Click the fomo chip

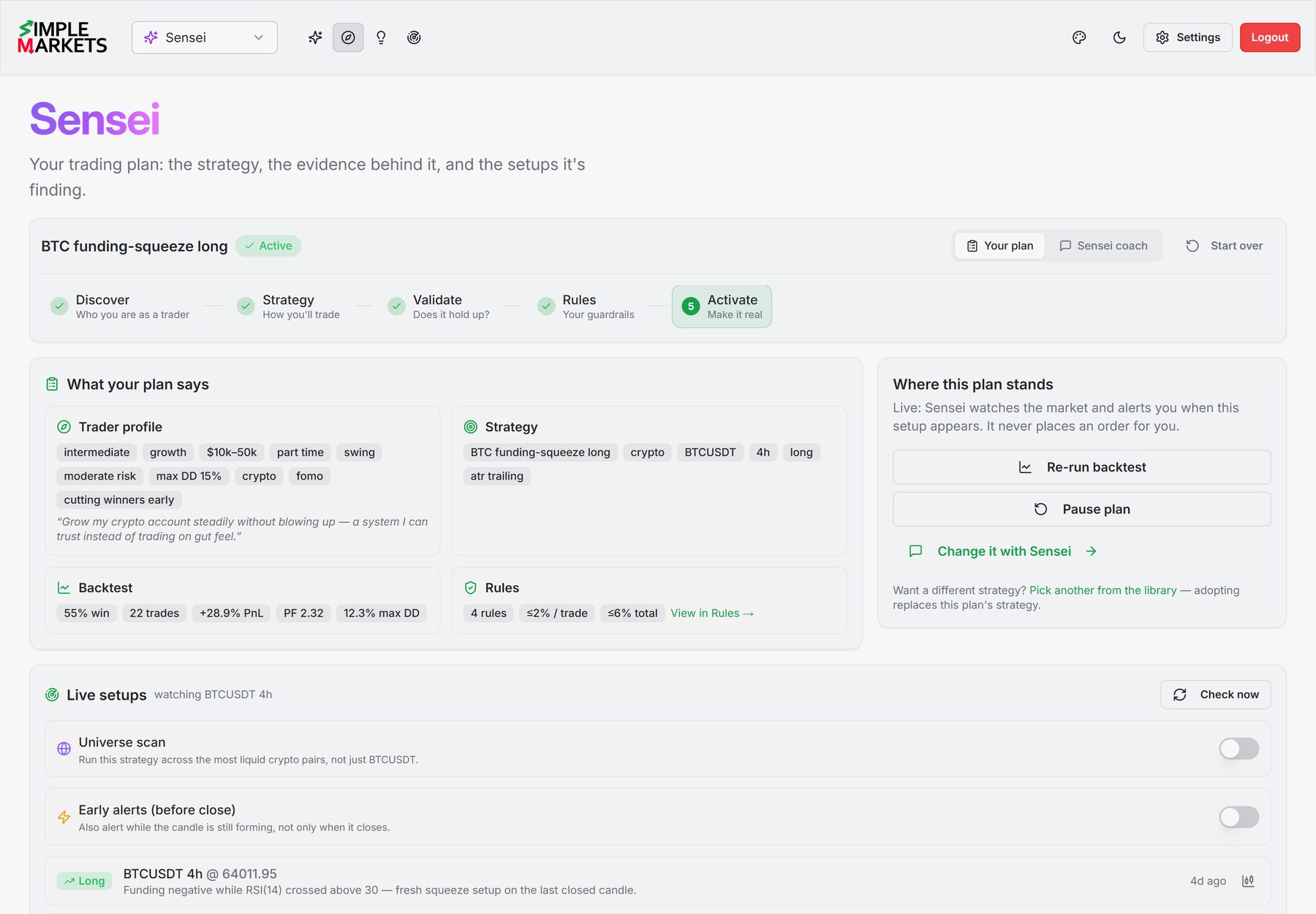(310, 476)
